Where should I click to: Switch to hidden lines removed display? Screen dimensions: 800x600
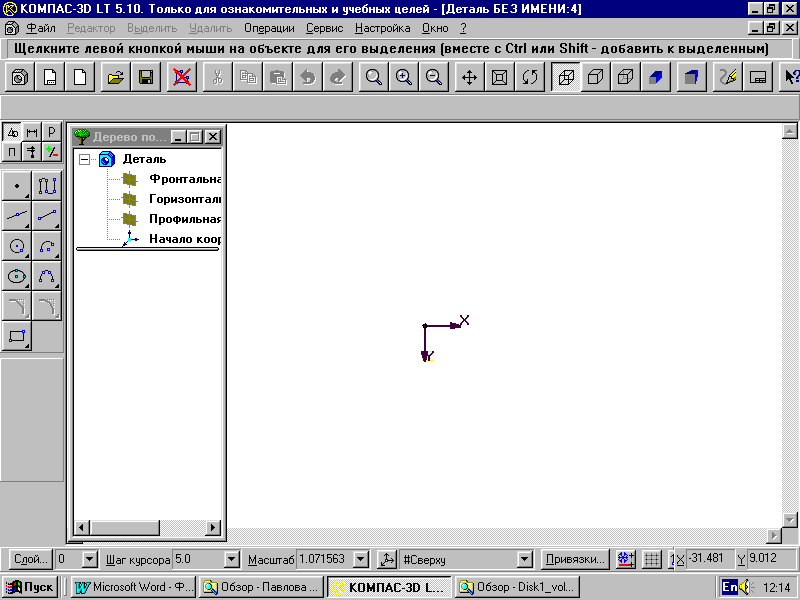coord(596,78)
